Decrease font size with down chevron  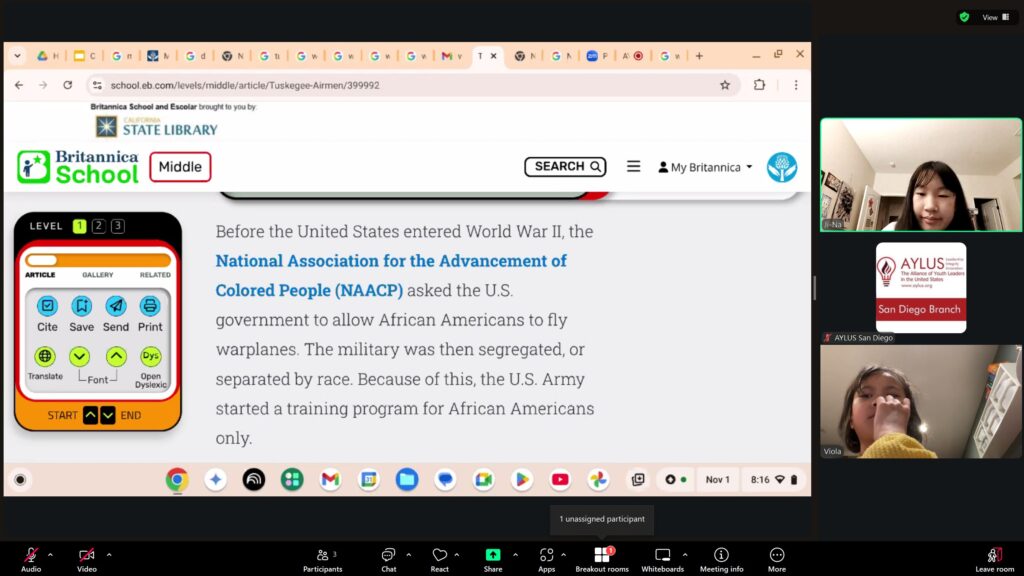click(80, 357)
